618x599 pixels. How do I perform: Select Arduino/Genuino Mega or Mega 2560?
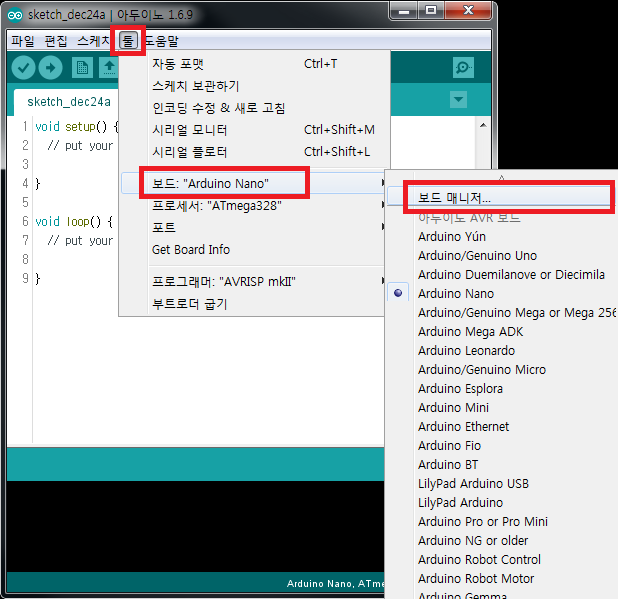517,313
